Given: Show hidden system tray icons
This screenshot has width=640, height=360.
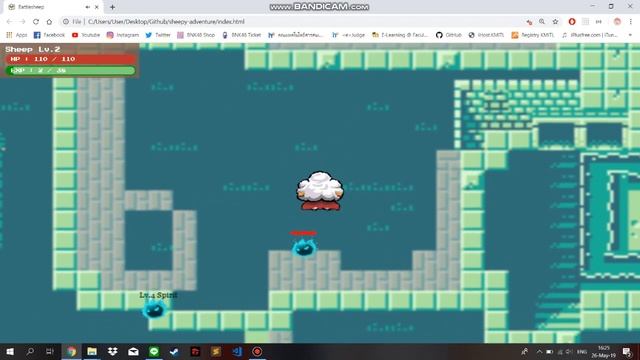Looking at the screenshot, I should [x=539, y=351].
